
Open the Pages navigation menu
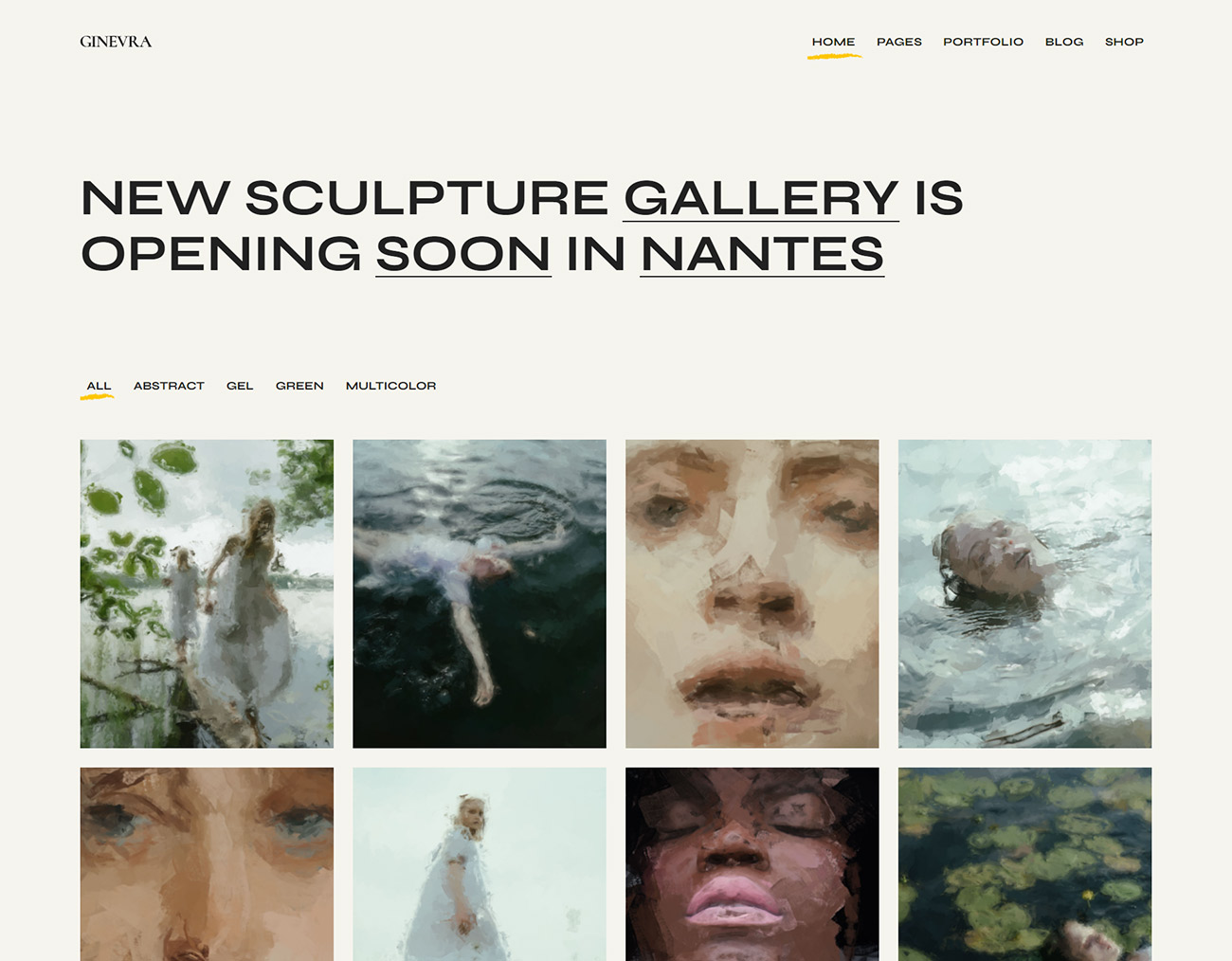point(898,42)
